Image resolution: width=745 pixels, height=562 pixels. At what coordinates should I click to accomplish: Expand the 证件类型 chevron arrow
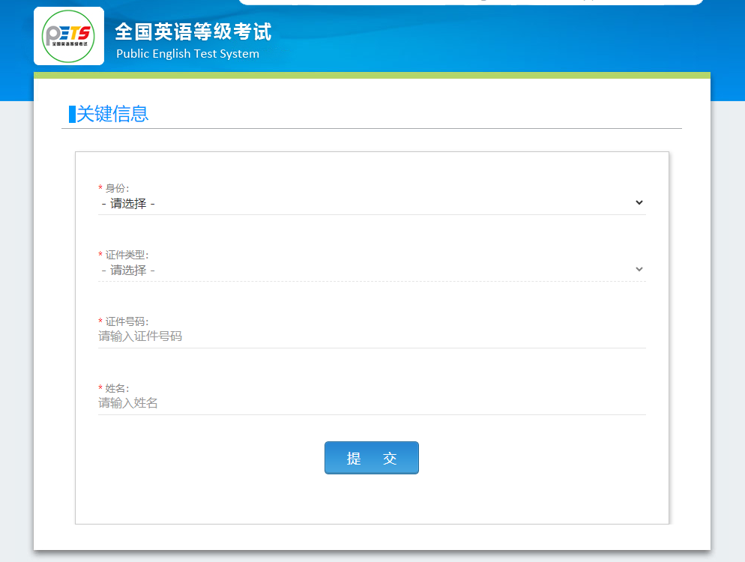click(639, 270)
